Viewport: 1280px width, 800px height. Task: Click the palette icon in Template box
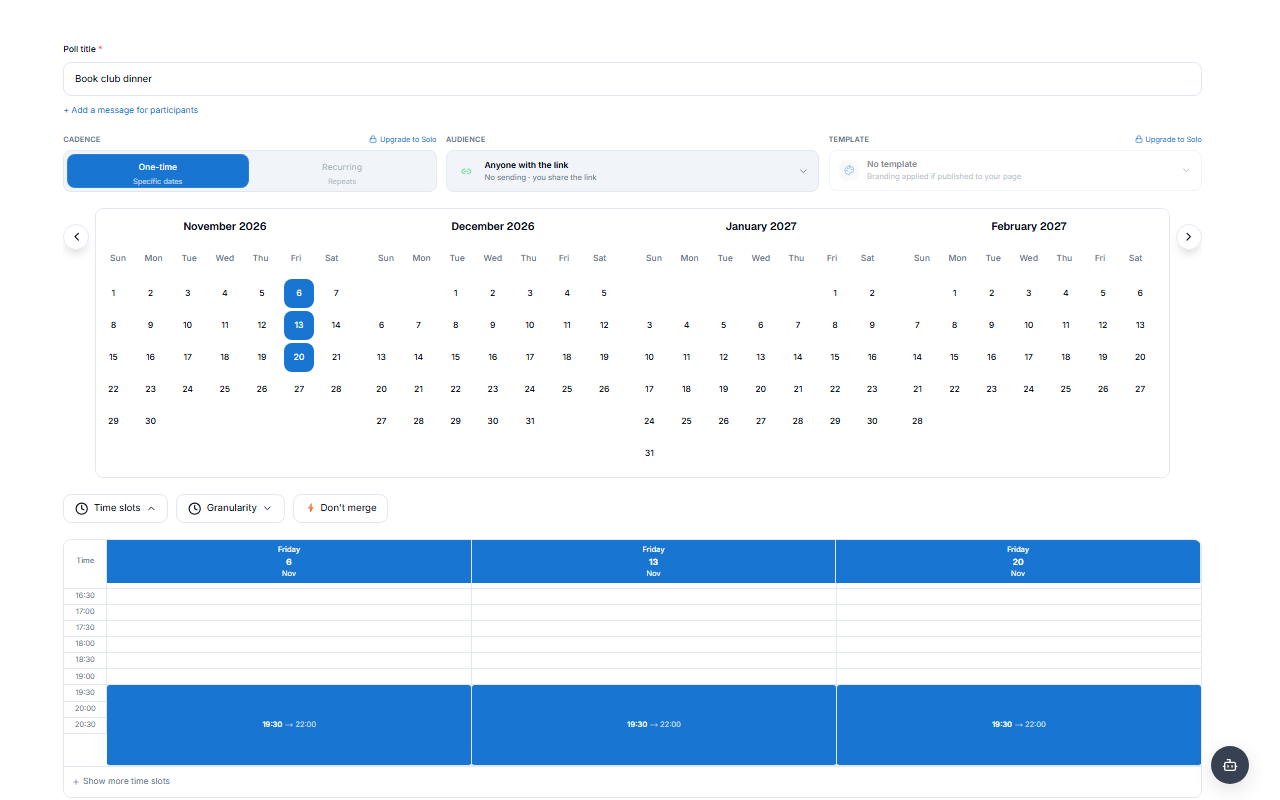[849, 170]
